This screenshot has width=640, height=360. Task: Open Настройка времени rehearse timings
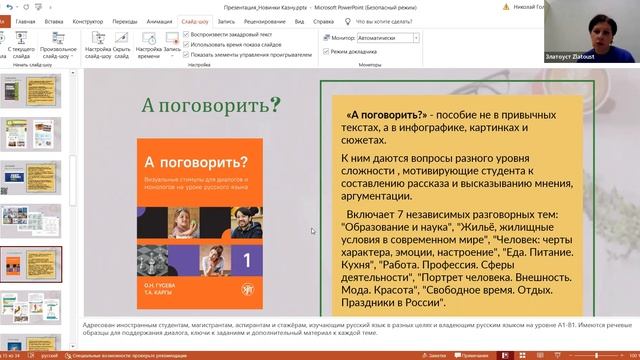149,45
